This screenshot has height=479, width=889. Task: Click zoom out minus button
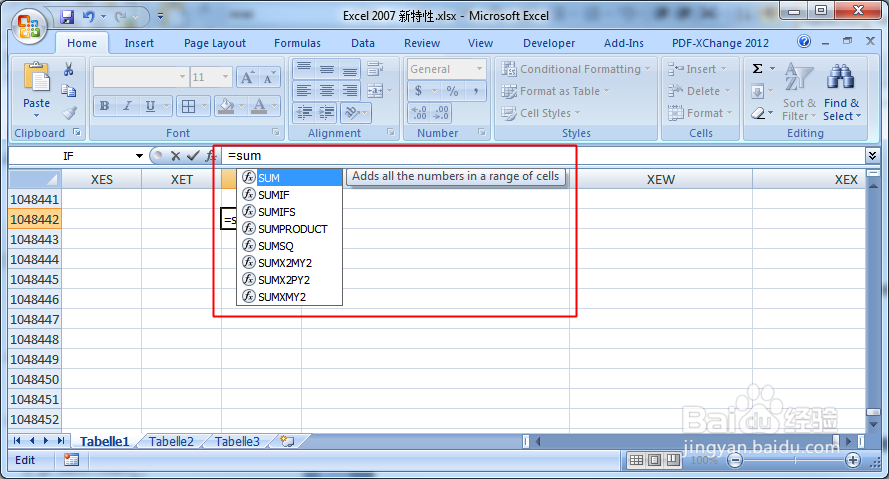tap(735, 460)
